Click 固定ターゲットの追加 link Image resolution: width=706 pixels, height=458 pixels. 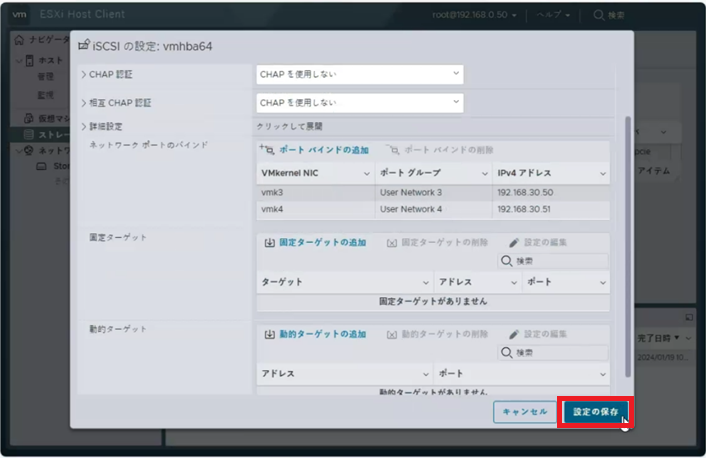coord(322,243)
